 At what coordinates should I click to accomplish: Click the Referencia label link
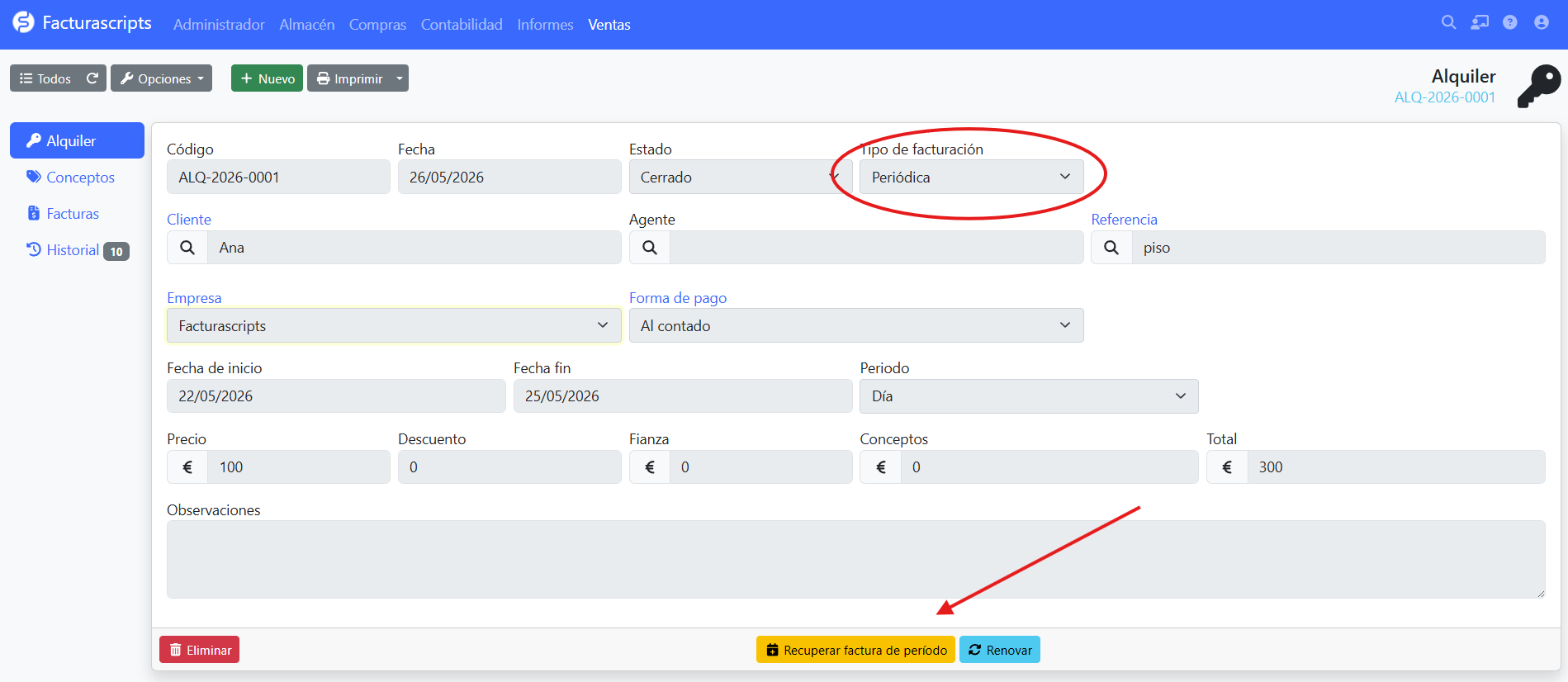coord(1124,220)
